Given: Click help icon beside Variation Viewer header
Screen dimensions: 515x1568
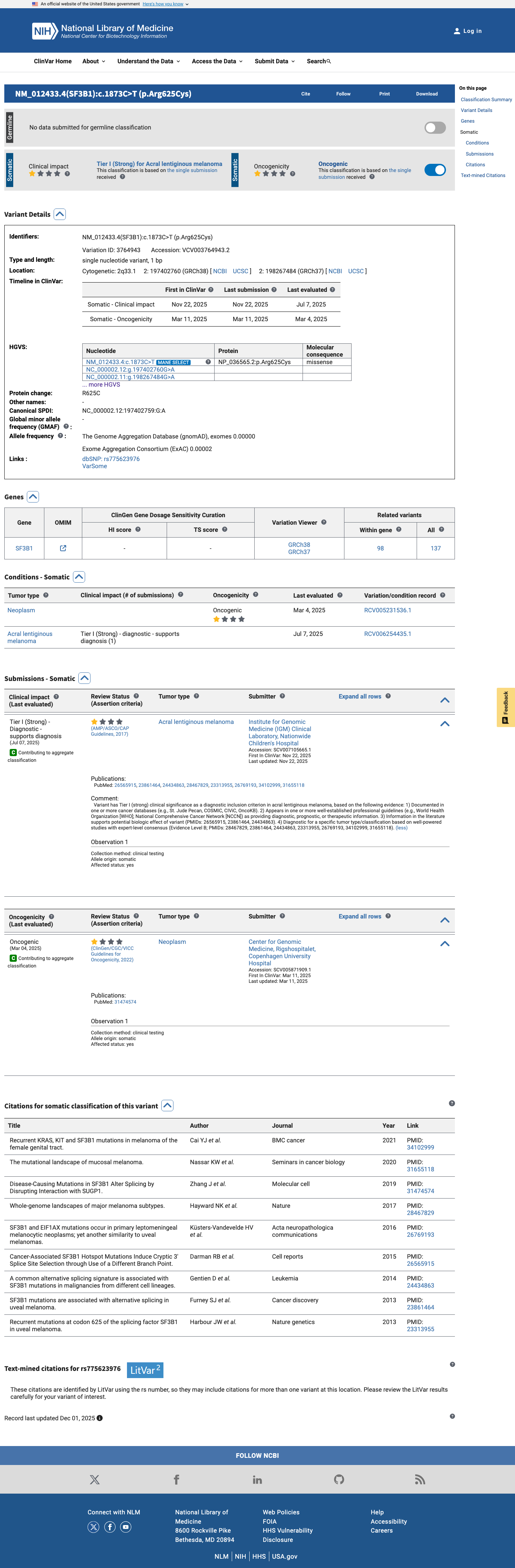Looking at the screenshot, I should pos(324,522).
